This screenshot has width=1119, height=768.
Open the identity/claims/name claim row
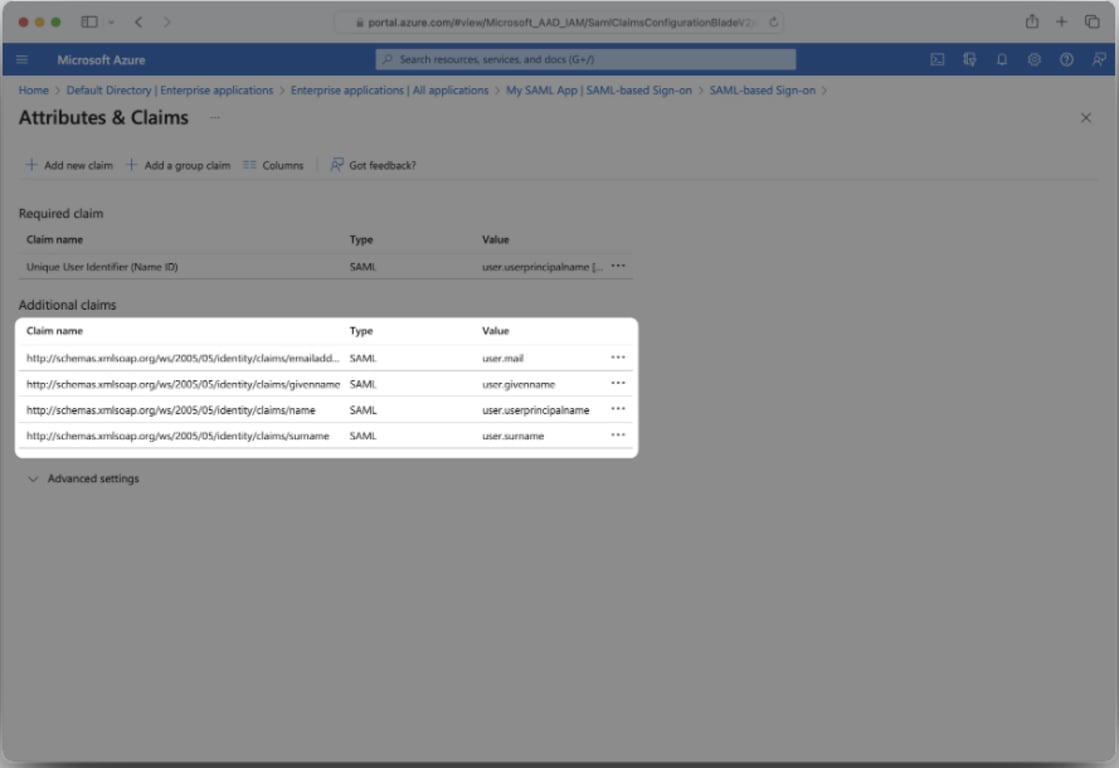[x=325, y=410]
